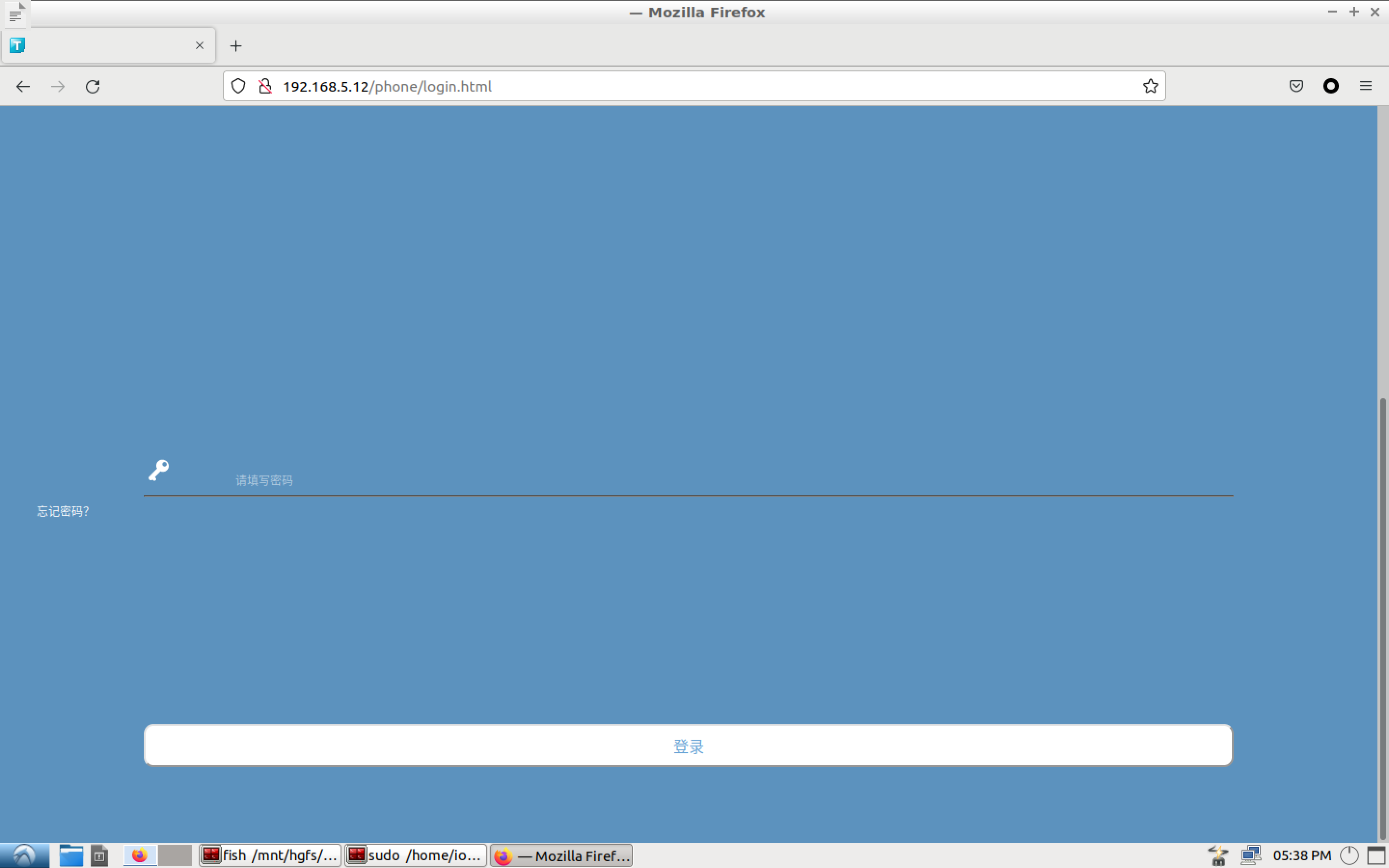Click the insecure connection lock icon

[265, 86]
